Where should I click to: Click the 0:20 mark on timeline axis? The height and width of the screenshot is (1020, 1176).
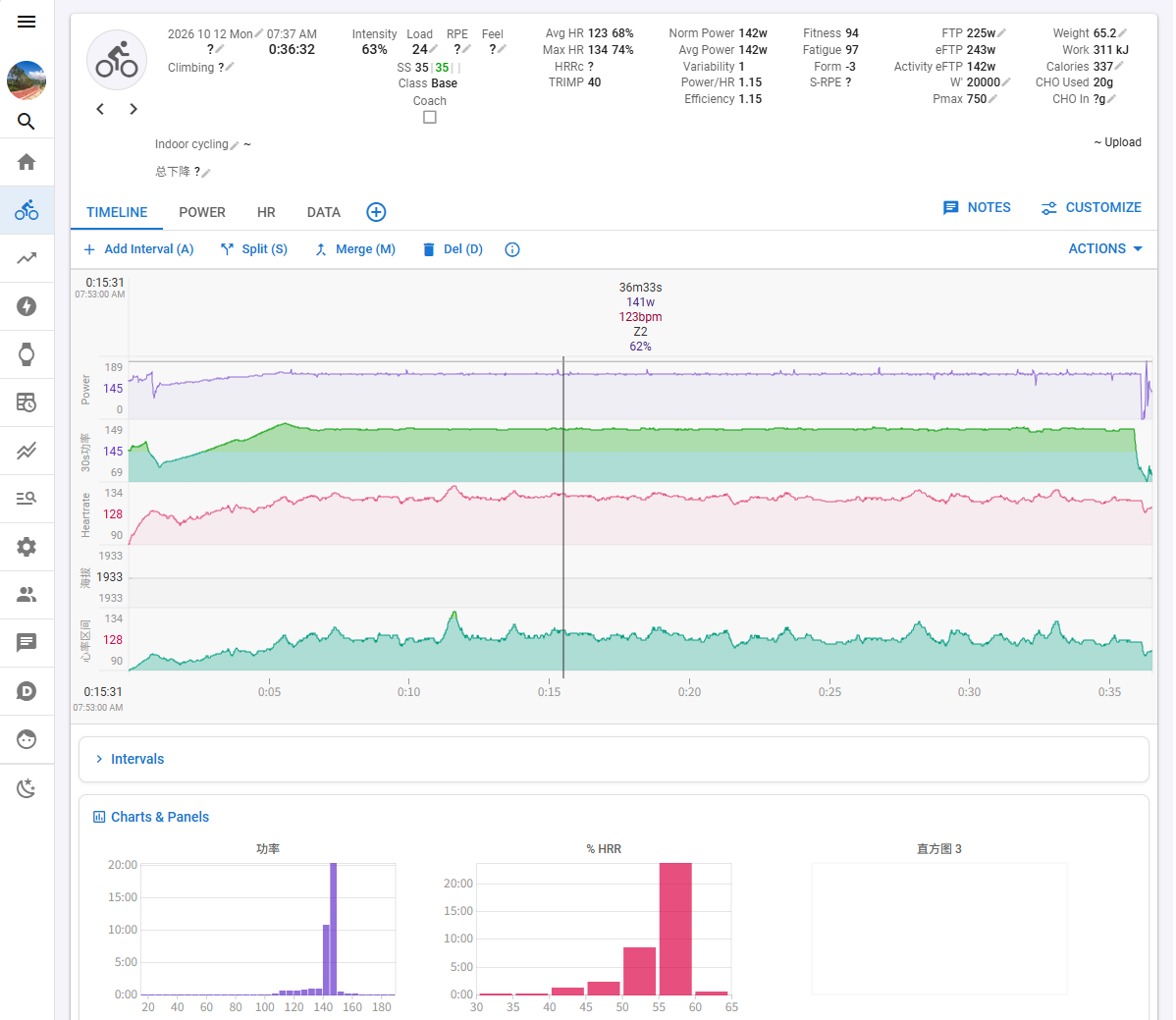tap(689, 691)
